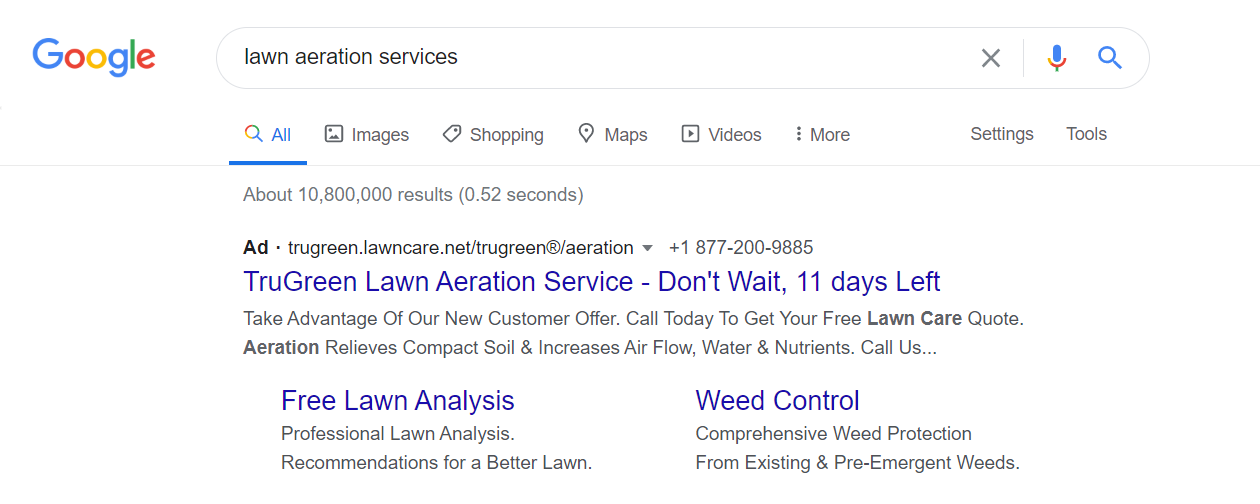
Task: Open the Free Lawn Analysis sitelink
Action: [398, 401]
